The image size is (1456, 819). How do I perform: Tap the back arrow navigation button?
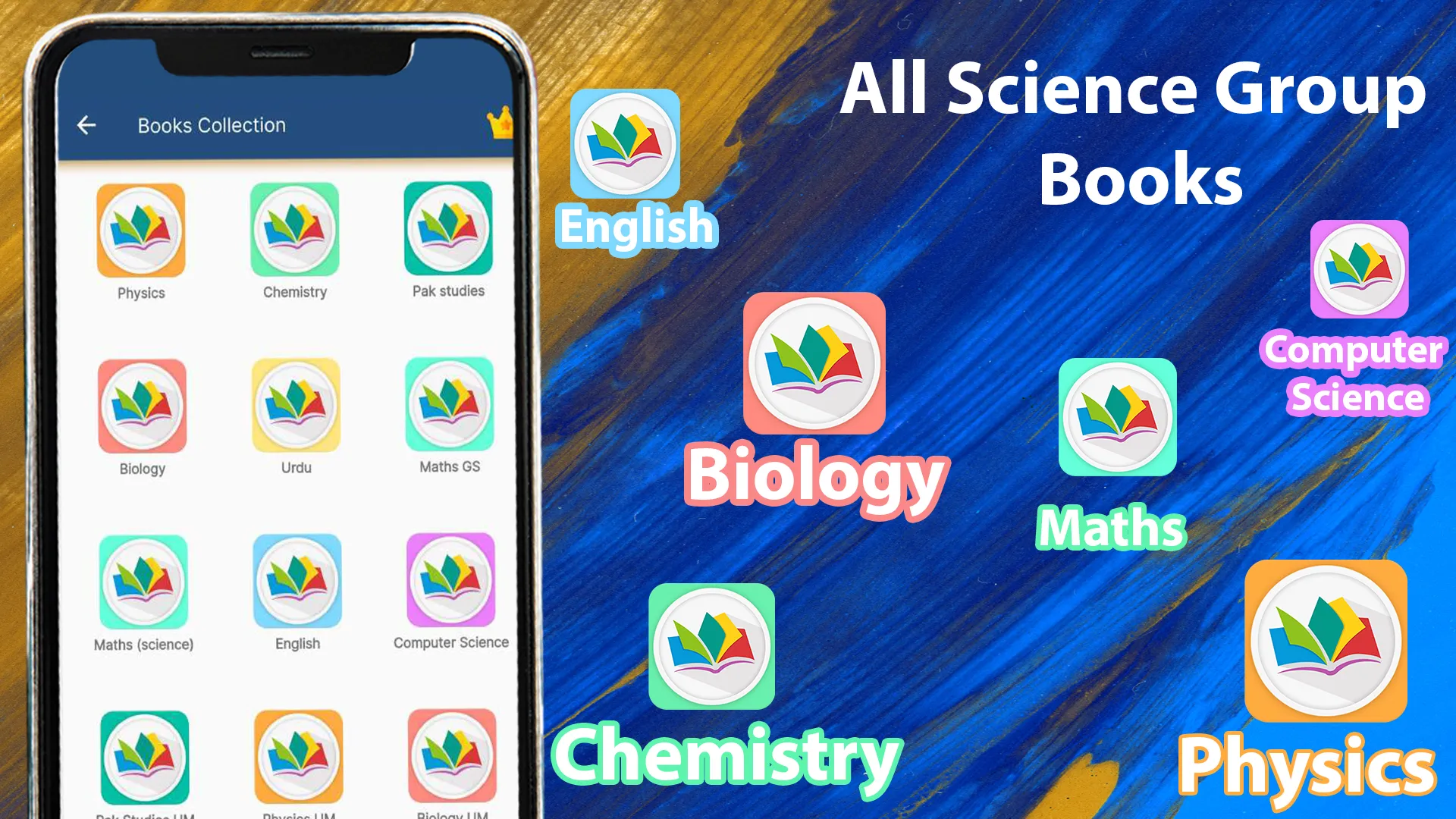[88, 125]
